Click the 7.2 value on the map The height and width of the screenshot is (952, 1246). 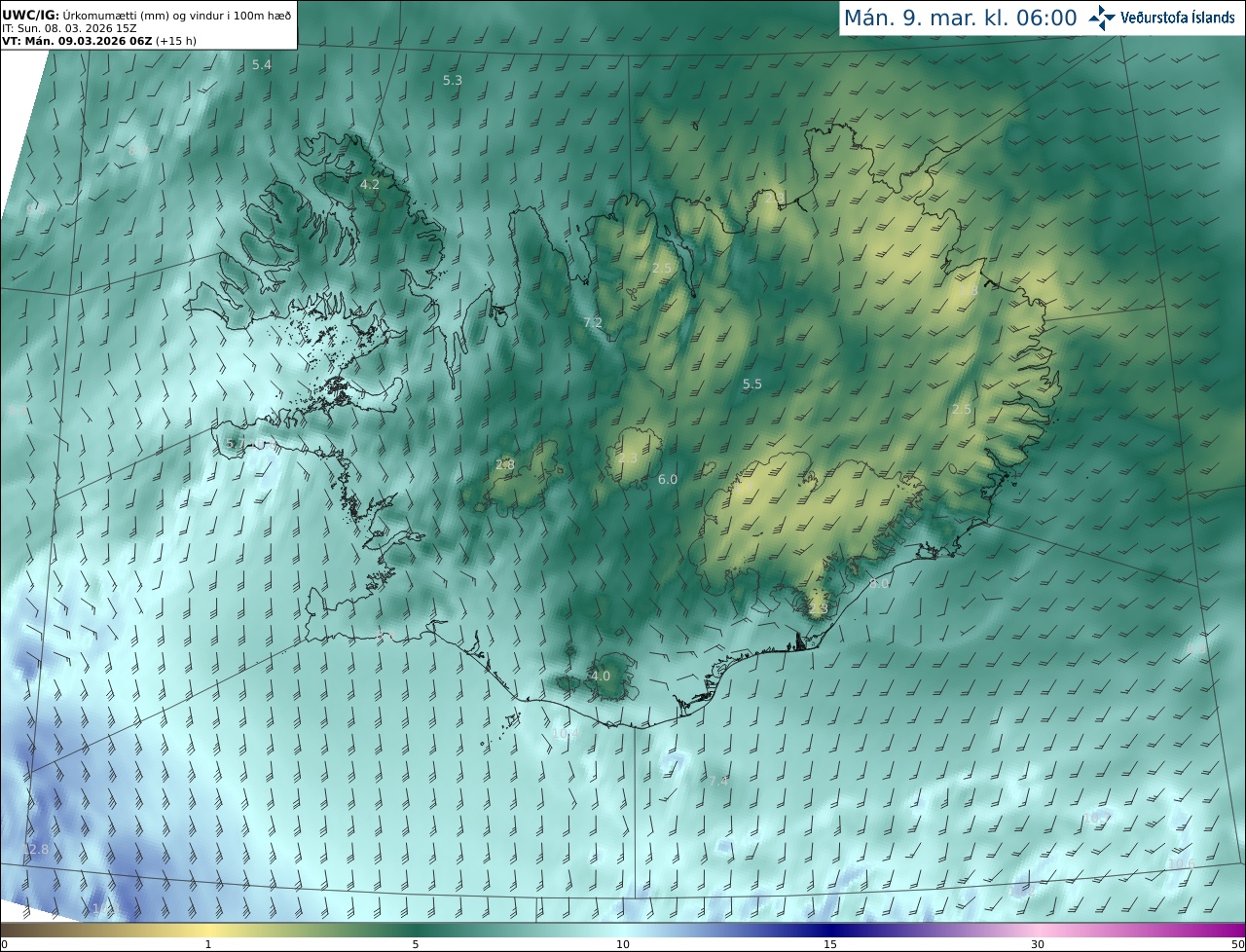point(593,322)
